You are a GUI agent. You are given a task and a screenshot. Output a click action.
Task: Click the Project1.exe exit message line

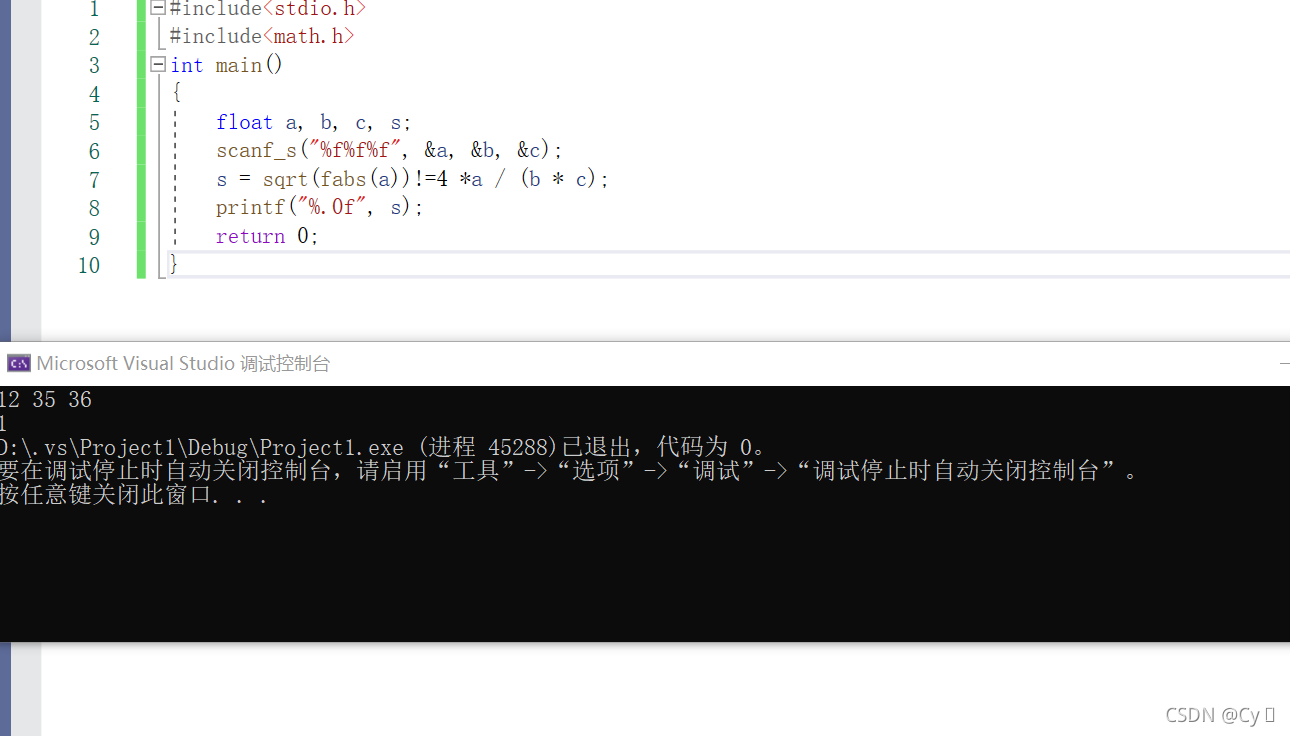[385, 447]
